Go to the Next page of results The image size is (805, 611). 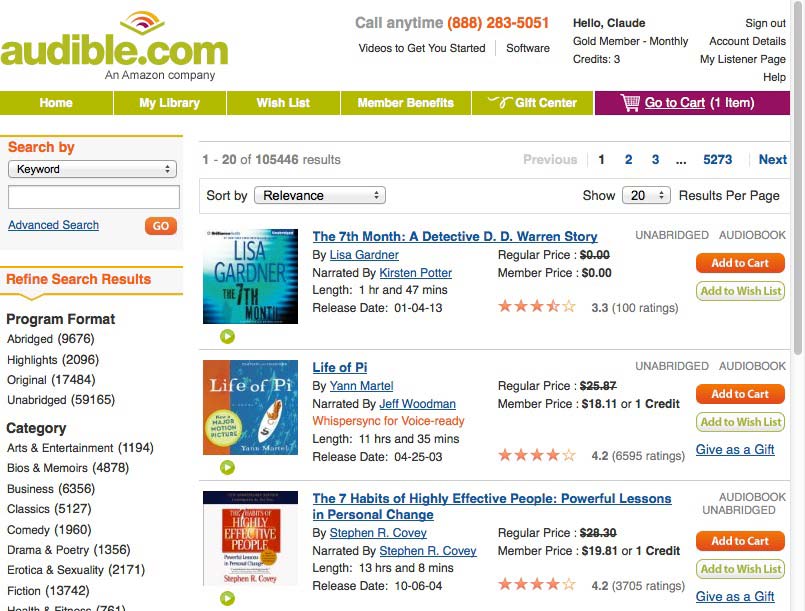(771, 159)
